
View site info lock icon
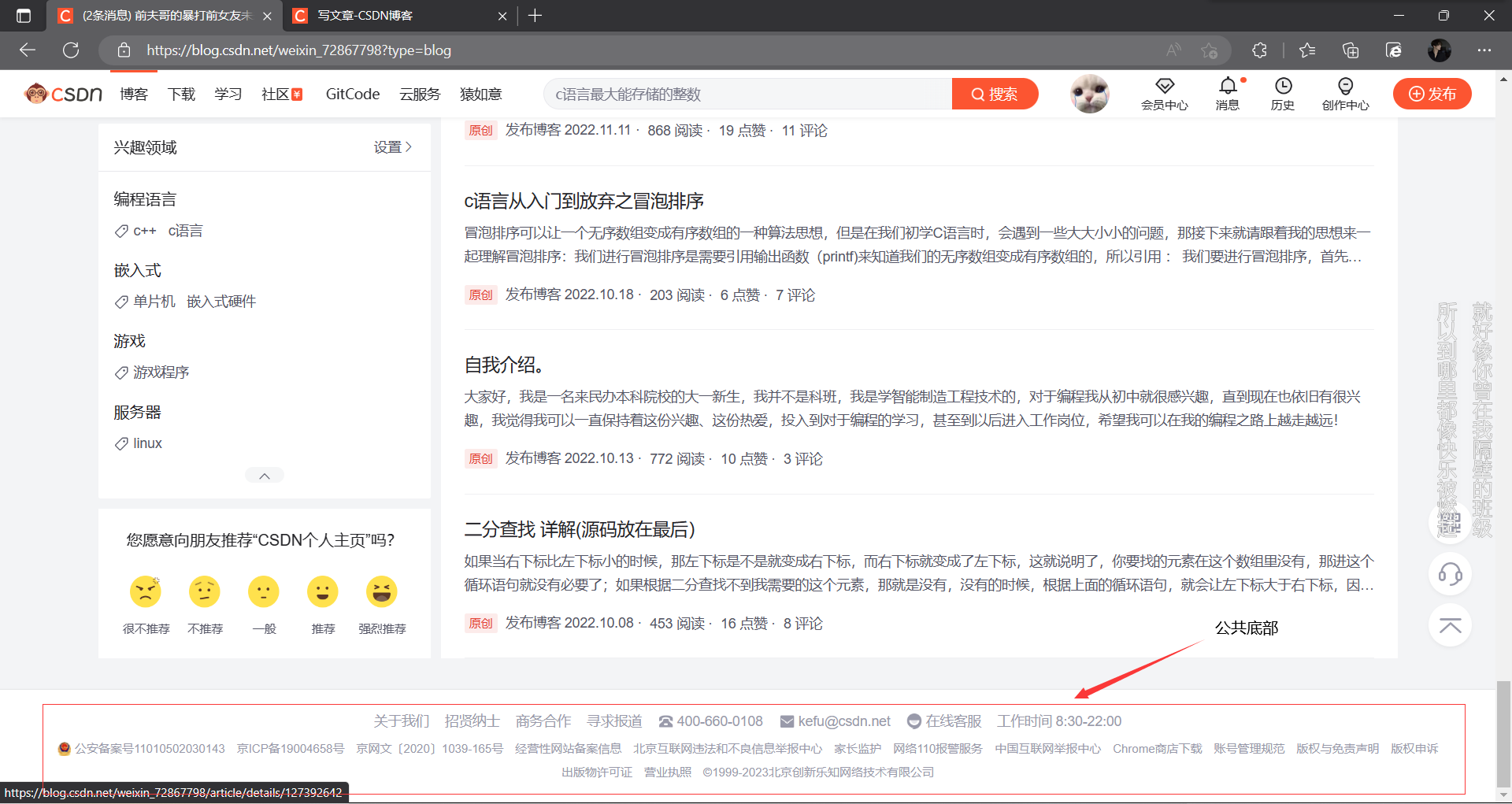(124, 50)
